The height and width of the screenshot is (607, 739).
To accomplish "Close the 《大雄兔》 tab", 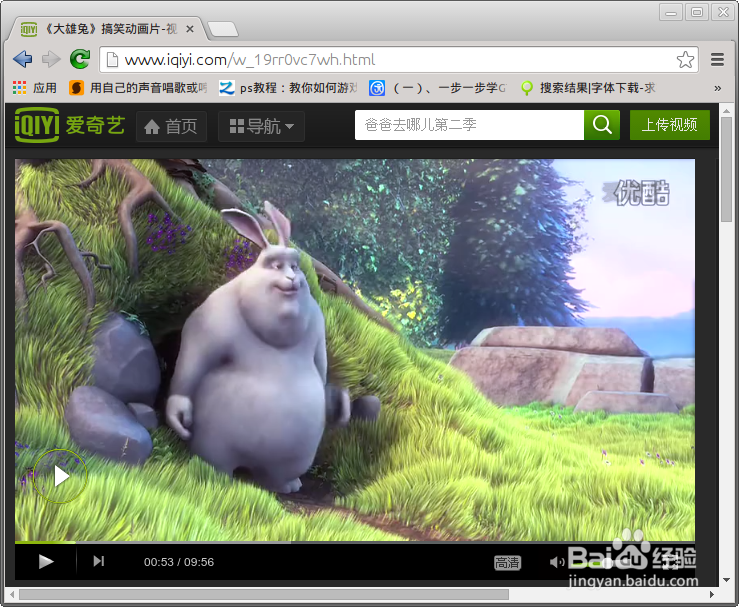I will click(x=190, y=29).
